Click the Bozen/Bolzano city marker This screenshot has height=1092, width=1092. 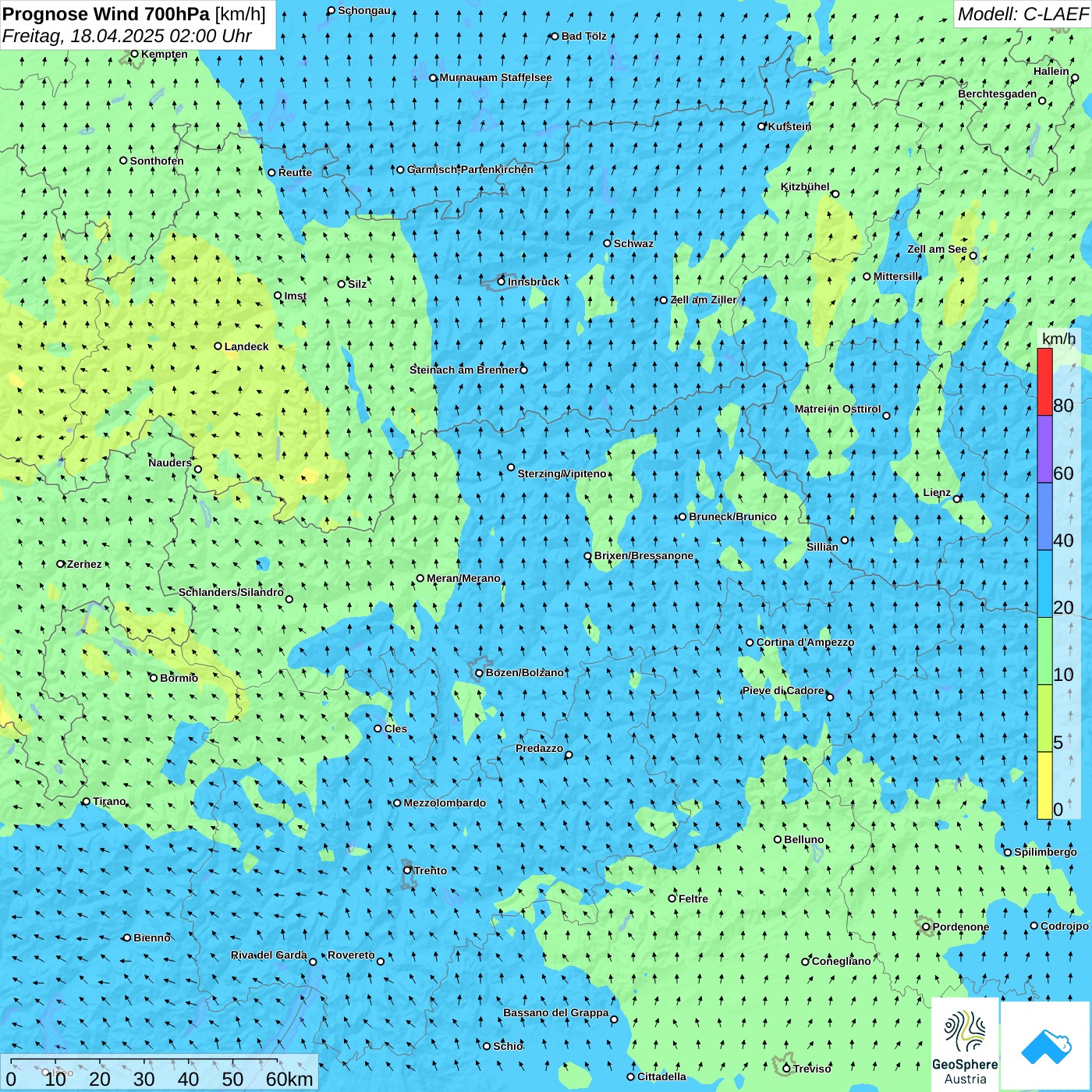point(480,673)
